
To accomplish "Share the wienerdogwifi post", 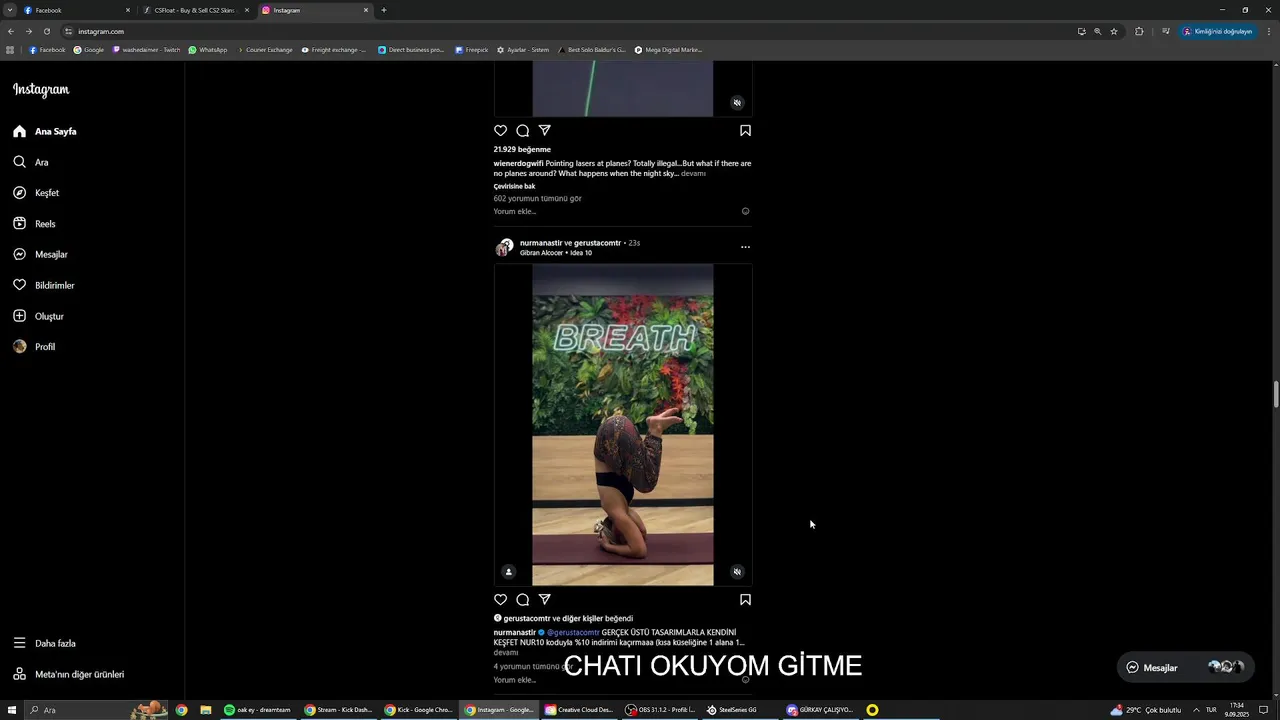I will [x=545, y=130].
